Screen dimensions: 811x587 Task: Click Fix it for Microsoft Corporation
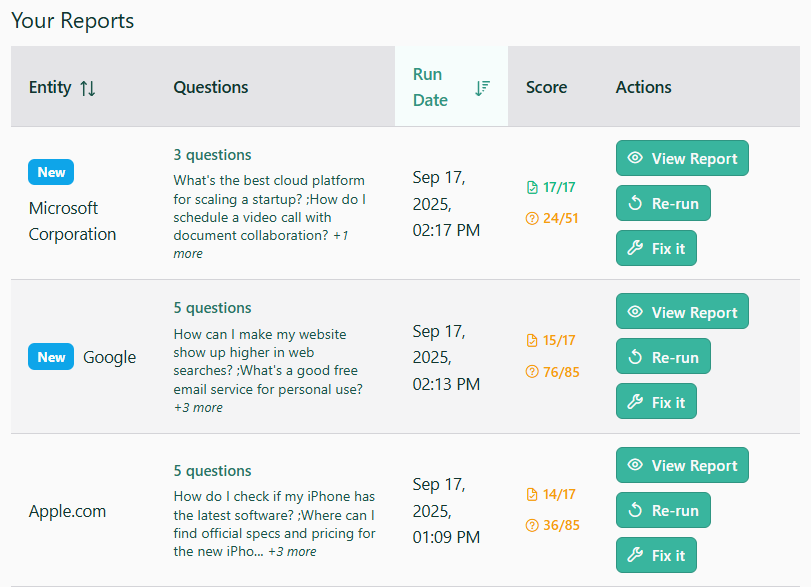tap(656, 248)
